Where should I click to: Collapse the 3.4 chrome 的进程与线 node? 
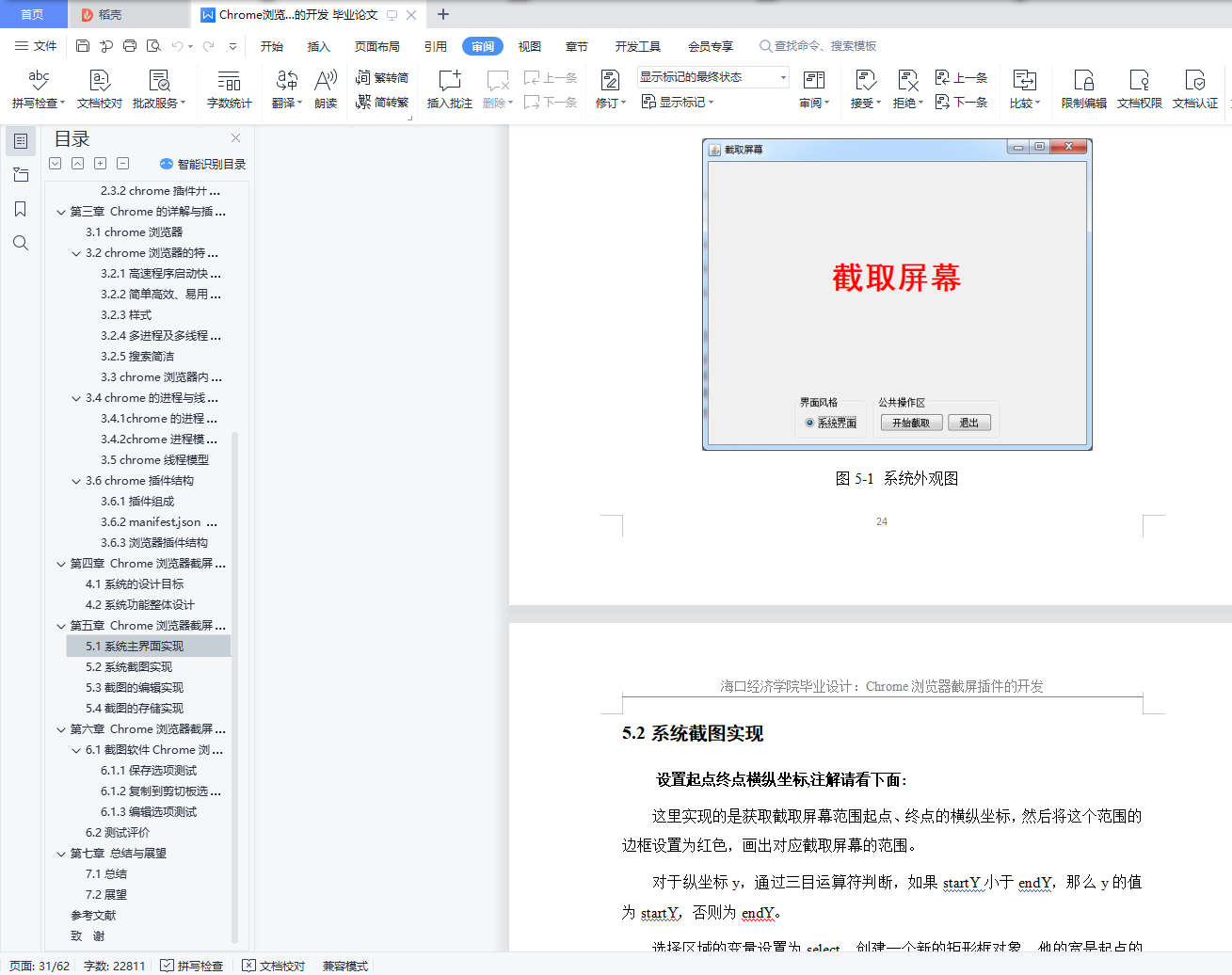click(76, 398)
